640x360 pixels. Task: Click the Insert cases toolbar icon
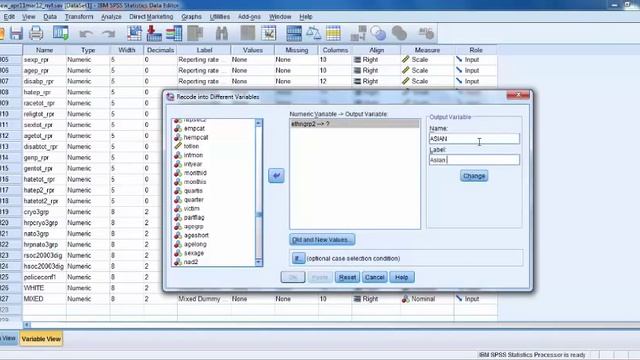tap(248, 33)
